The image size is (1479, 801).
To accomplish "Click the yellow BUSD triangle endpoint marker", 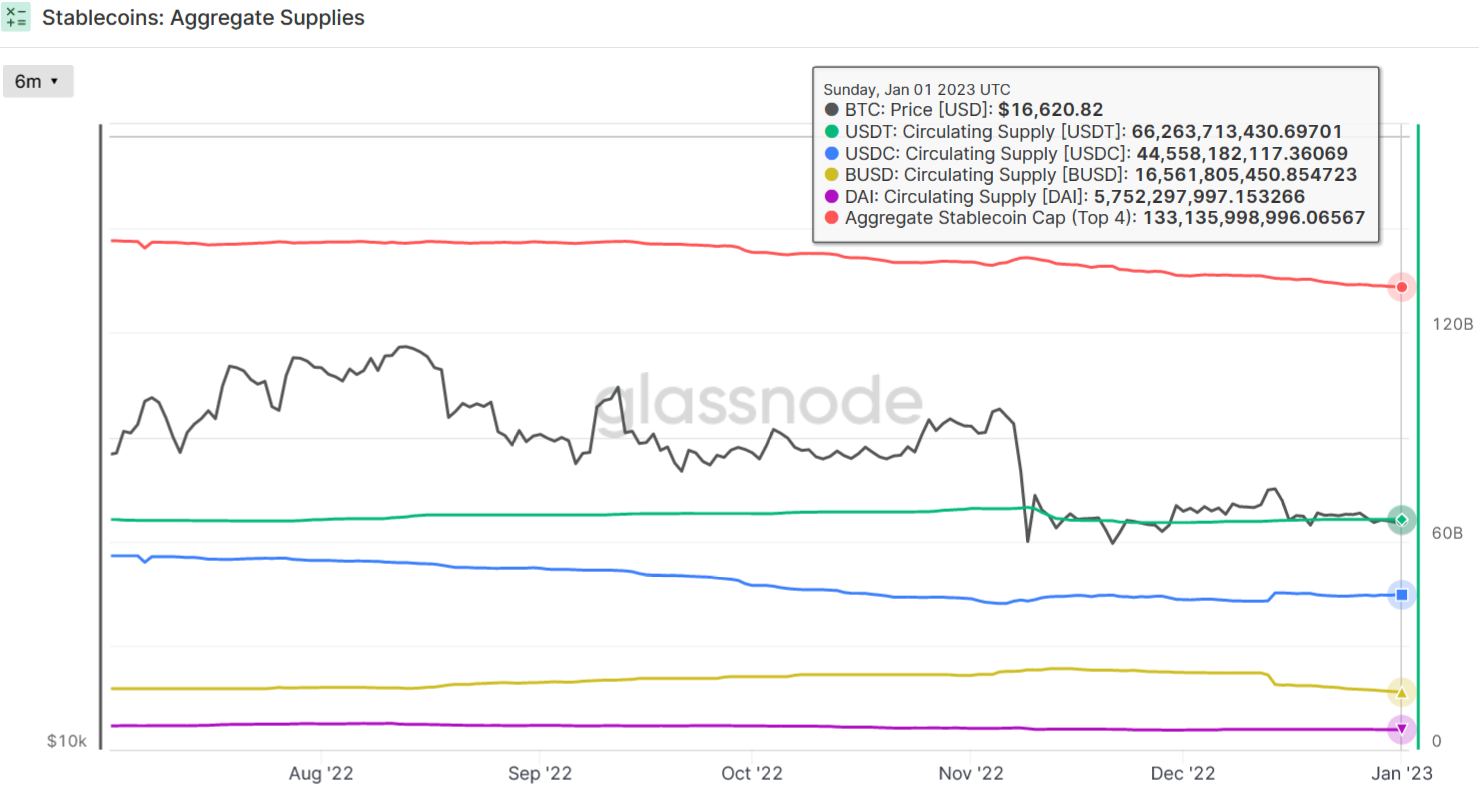I will click(1402, 692).
